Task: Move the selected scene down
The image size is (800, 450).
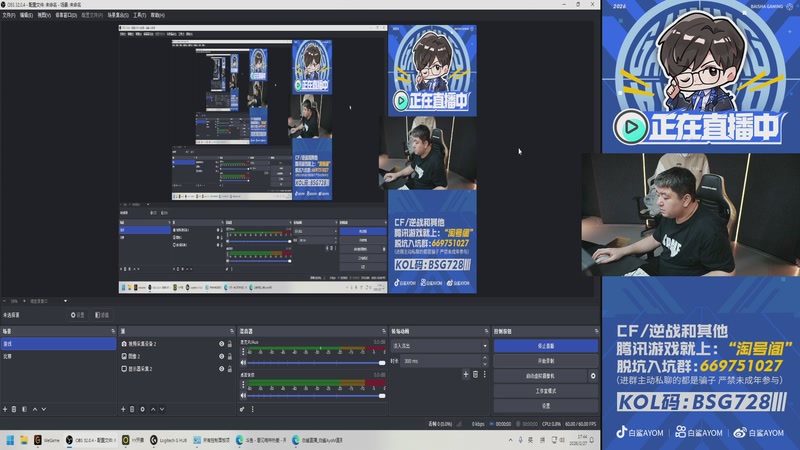Action: pyautogui.click(x=44, y=409)
